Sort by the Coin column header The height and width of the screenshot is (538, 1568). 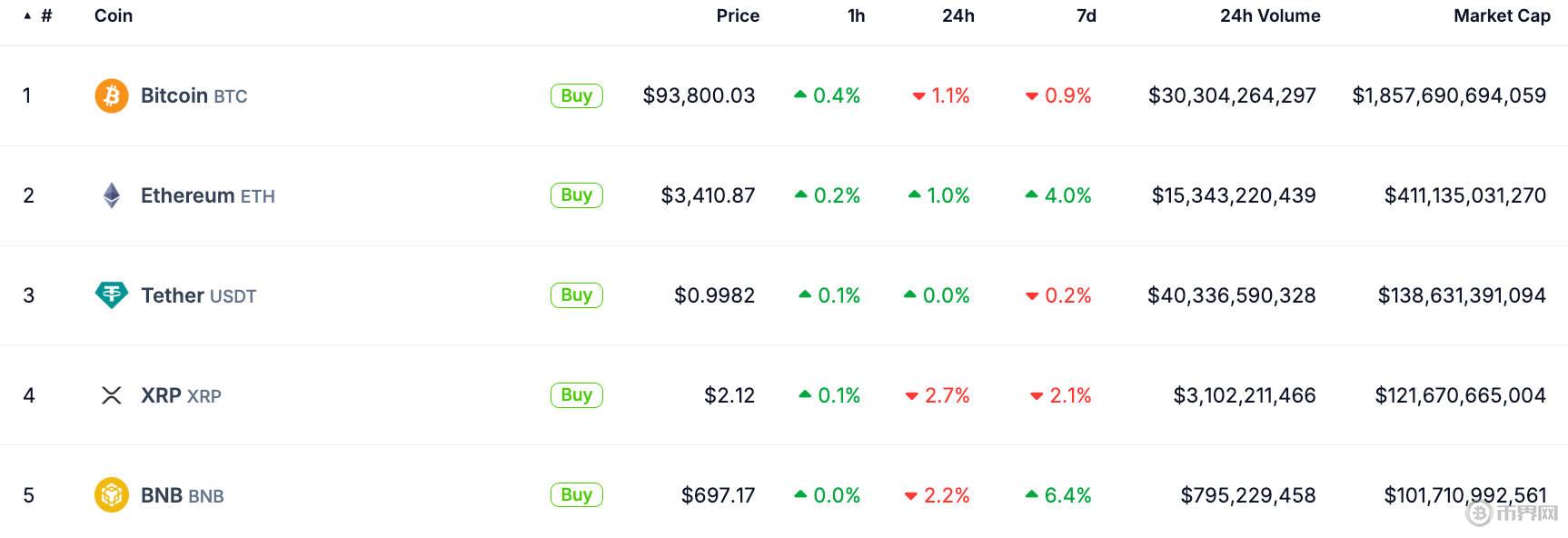click(x=114, y=15)
